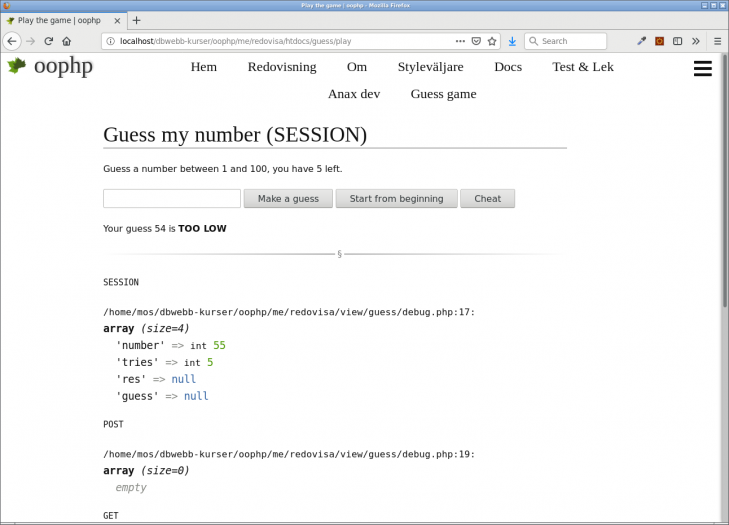Open the Docs menu item
729x525 pixels.
508,67
